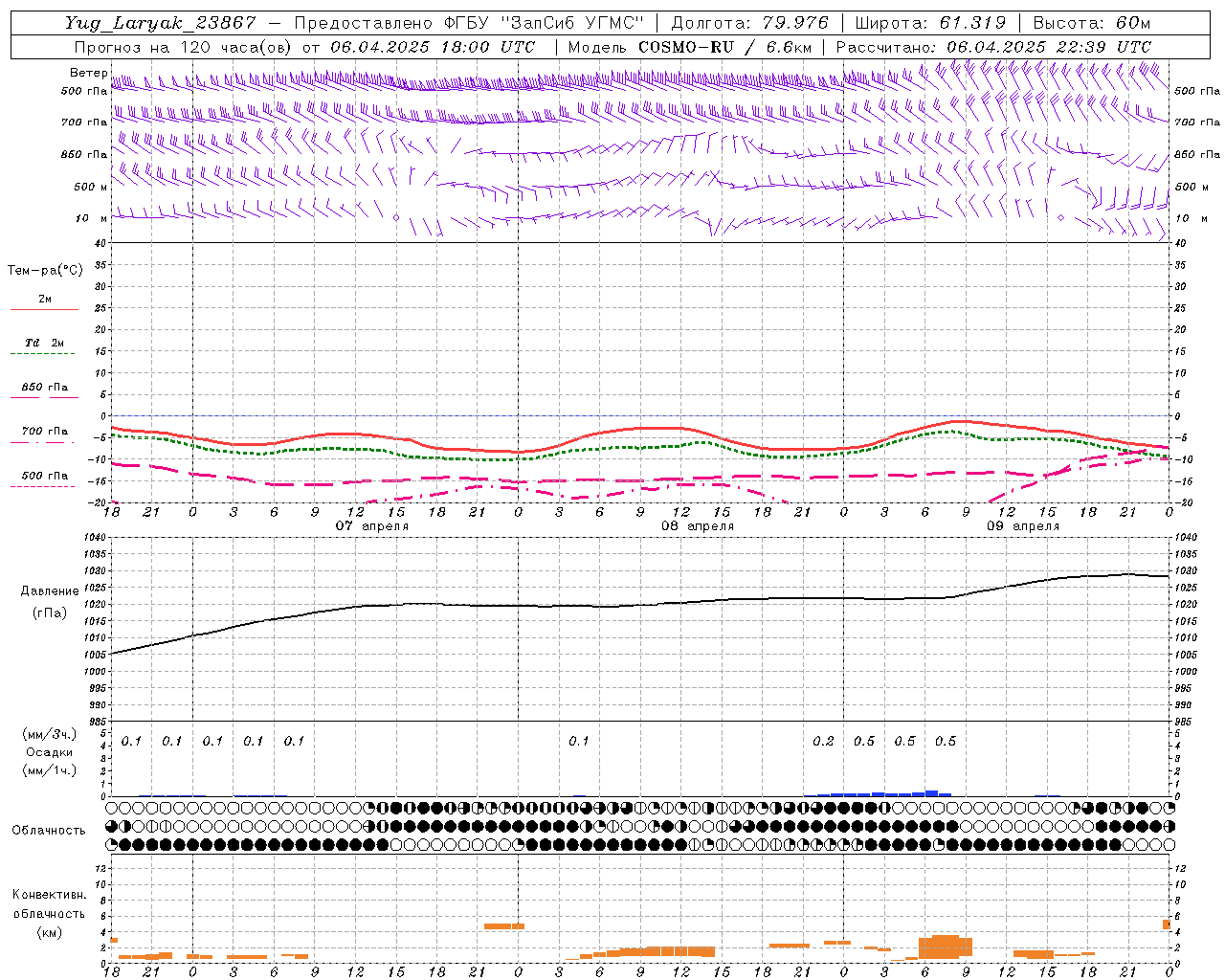Click the Осадки label

click(49, 752)
